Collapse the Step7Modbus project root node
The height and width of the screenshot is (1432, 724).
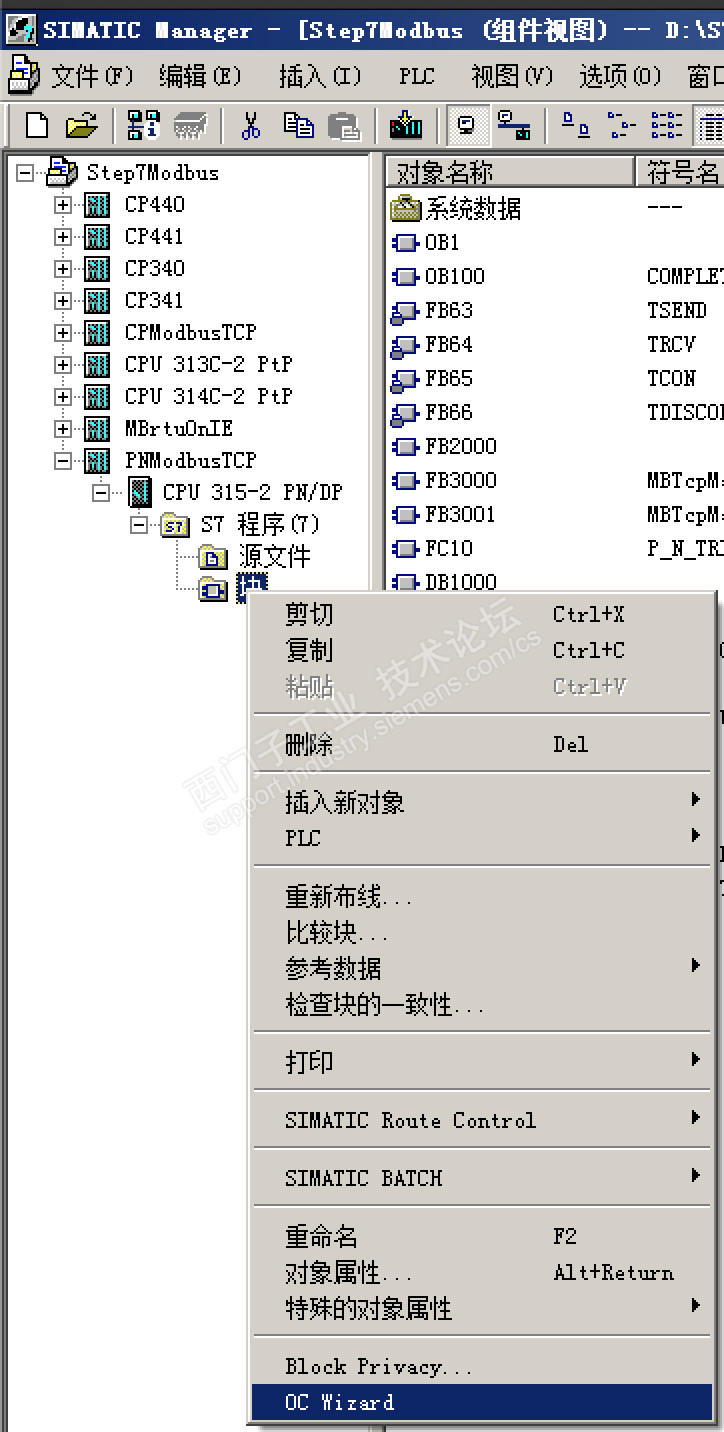25,173
